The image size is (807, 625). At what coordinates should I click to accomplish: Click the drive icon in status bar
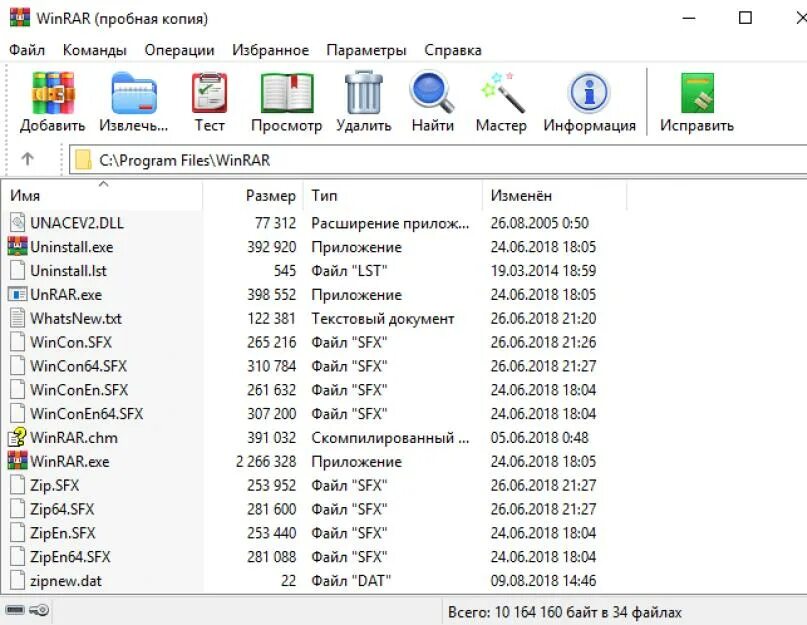pos(15,610)
